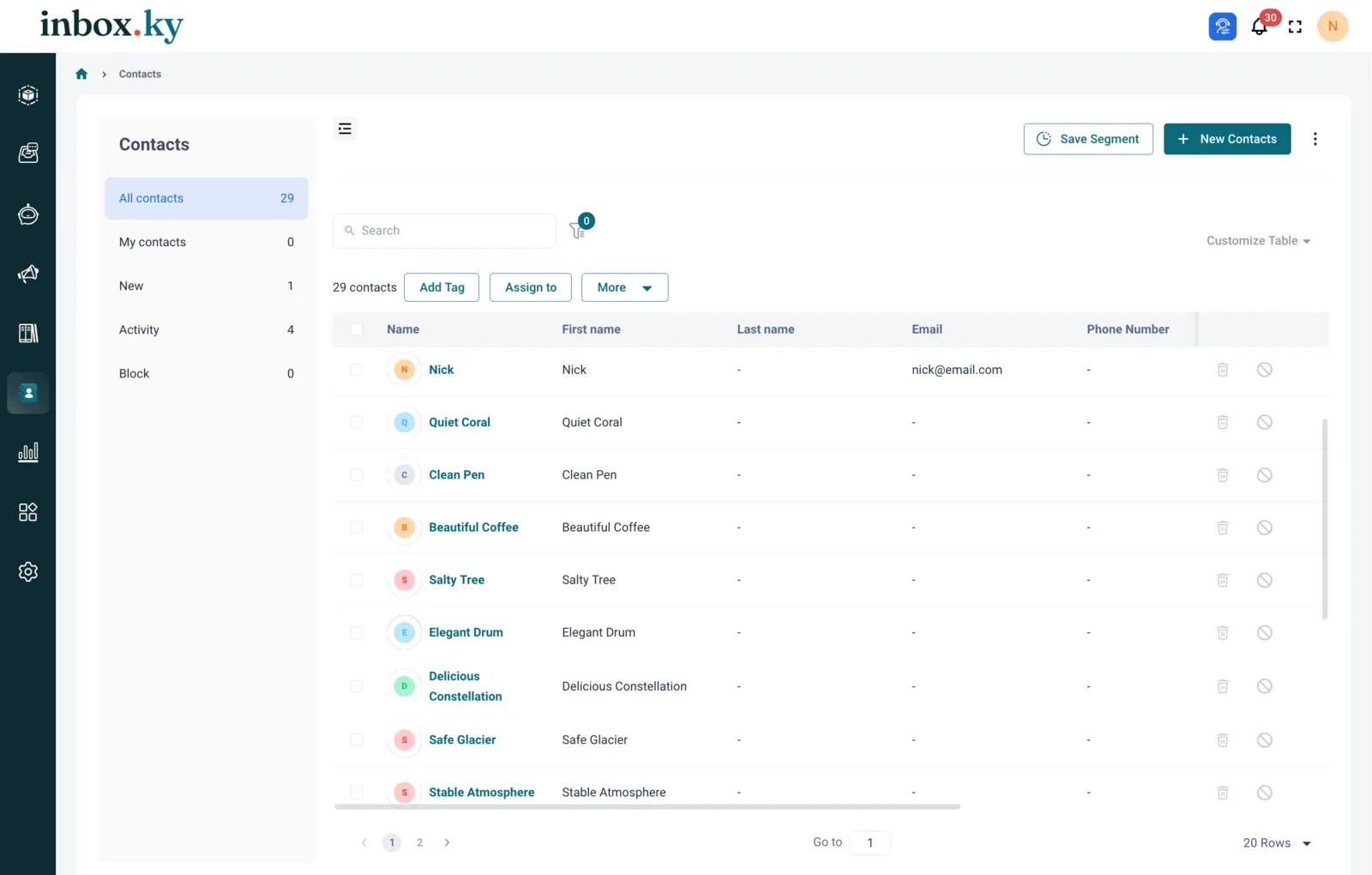Open the campaigns megaphone icon in sidebar
1372x875 pixels.
point(28,274)
